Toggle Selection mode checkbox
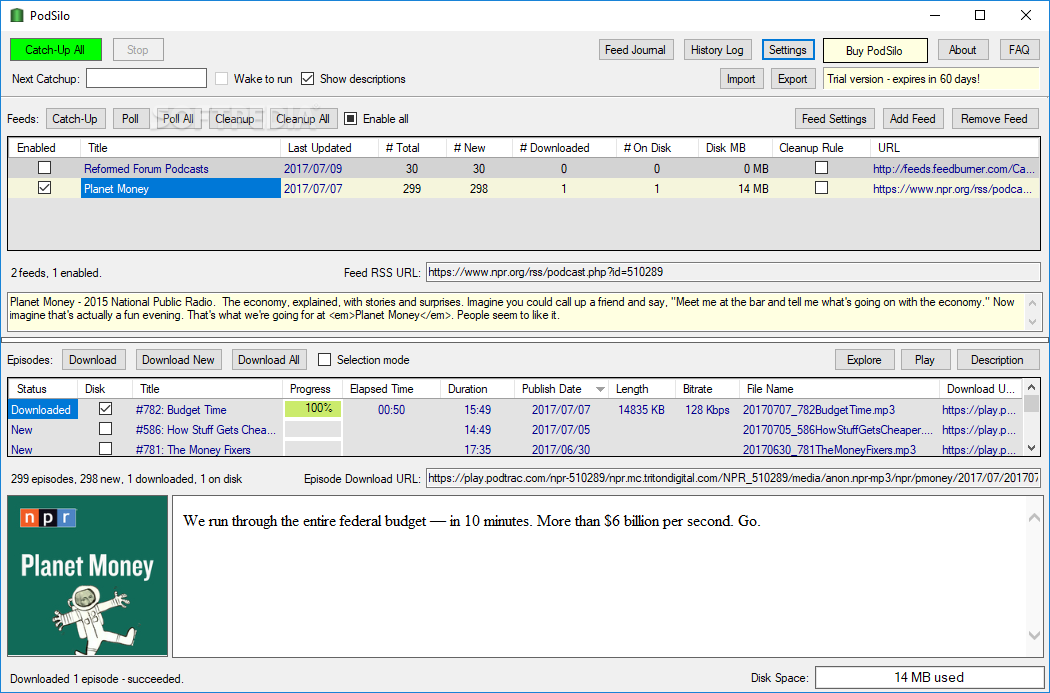 pyautogui.click(x=325, y=360)
